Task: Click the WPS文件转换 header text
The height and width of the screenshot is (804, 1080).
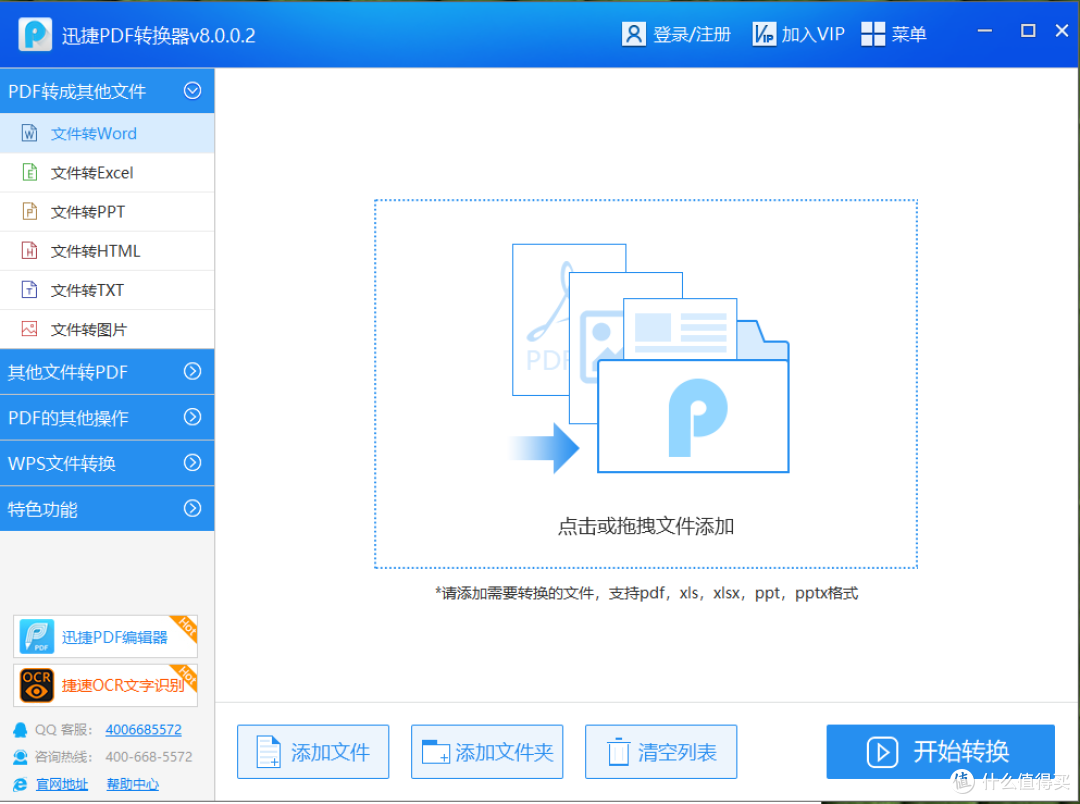Action: pos(61,463)
